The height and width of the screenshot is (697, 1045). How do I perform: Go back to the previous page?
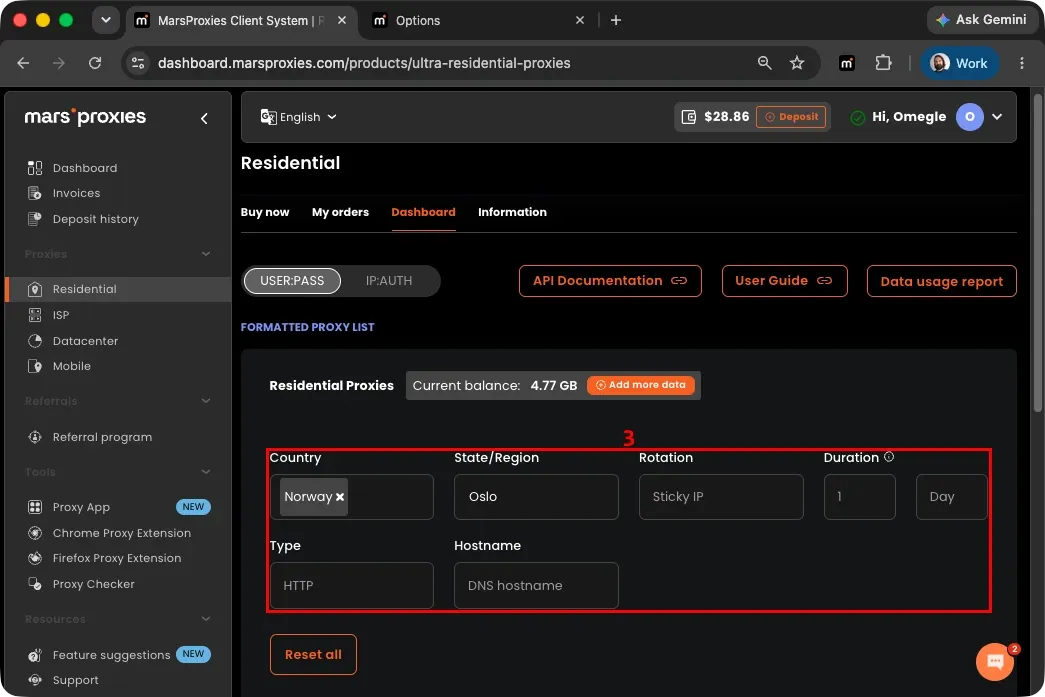(x=23, y=63)
